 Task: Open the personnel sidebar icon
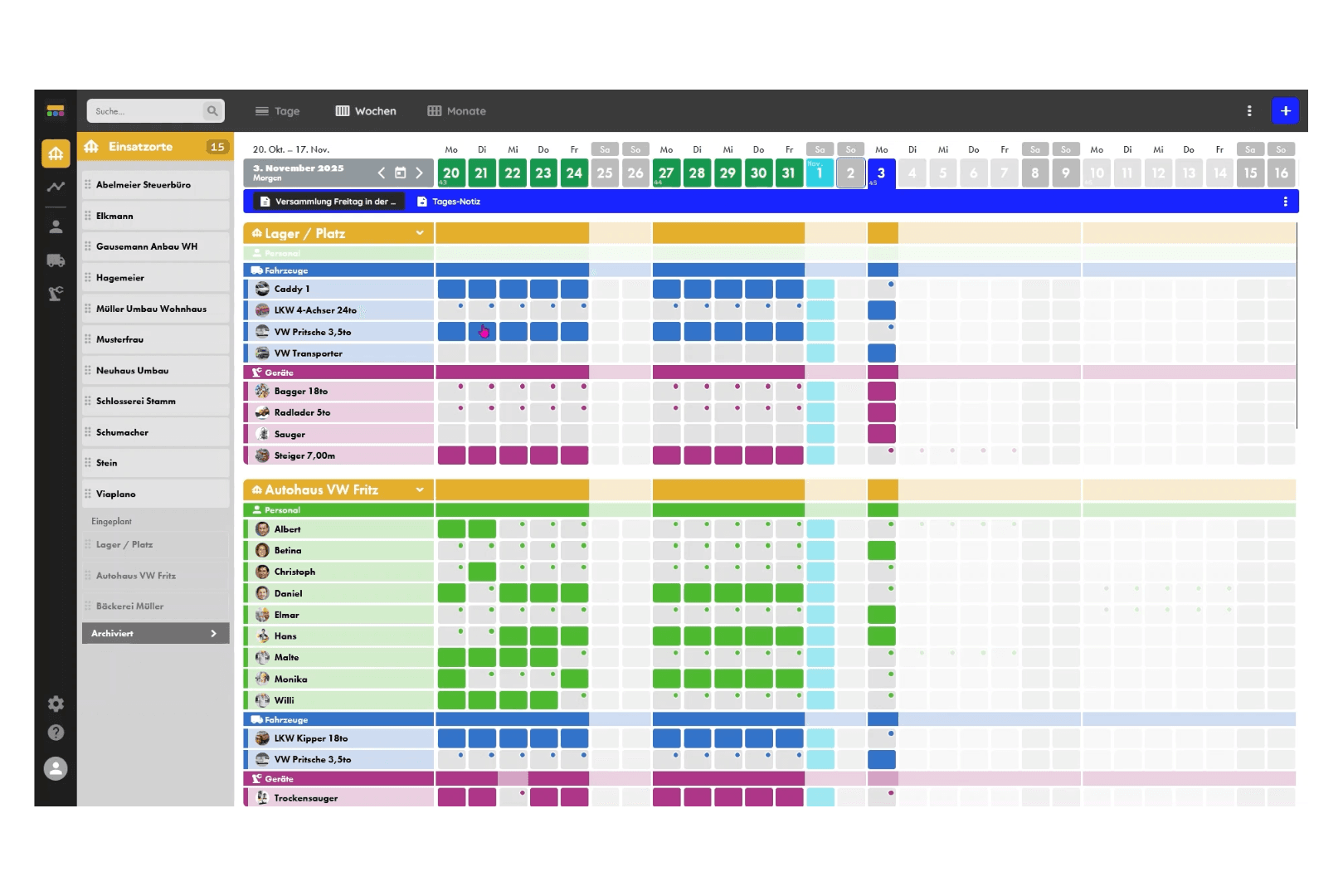tap(56, 226)
